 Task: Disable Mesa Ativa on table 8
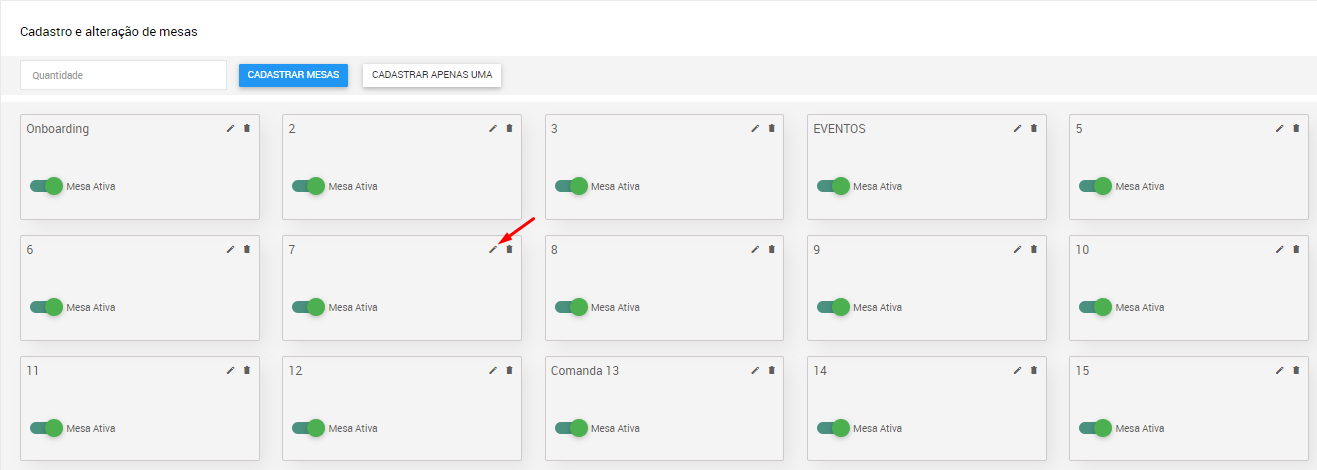571,307
